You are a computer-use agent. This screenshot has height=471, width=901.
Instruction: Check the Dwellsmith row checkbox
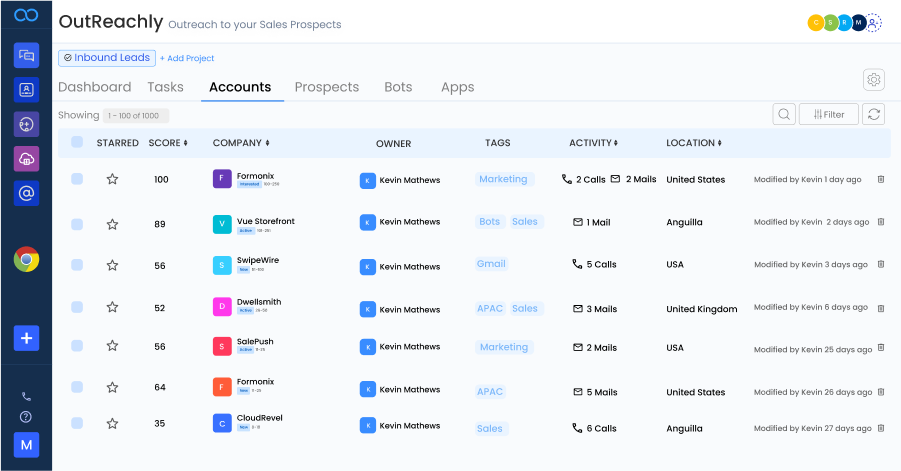[x=77, y=306]
